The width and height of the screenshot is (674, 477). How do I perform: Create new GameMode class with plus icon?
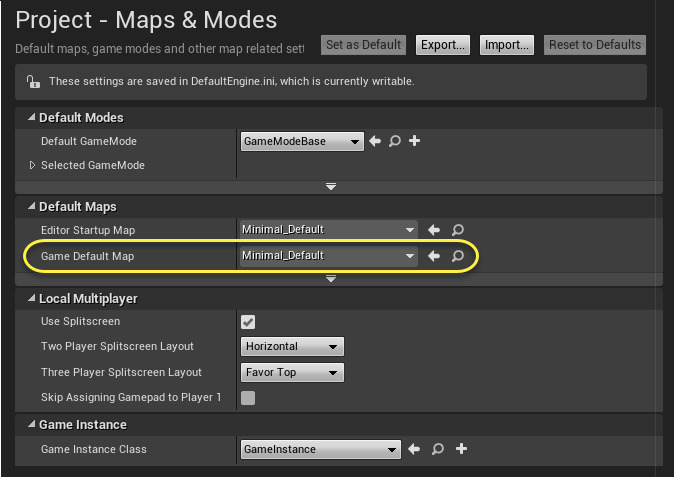point(414,141)
